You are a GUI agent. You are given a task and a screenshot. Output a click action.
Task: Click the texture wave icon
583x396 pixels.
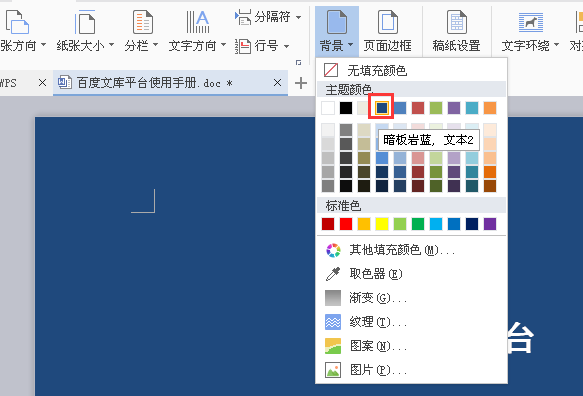(333, 322)
